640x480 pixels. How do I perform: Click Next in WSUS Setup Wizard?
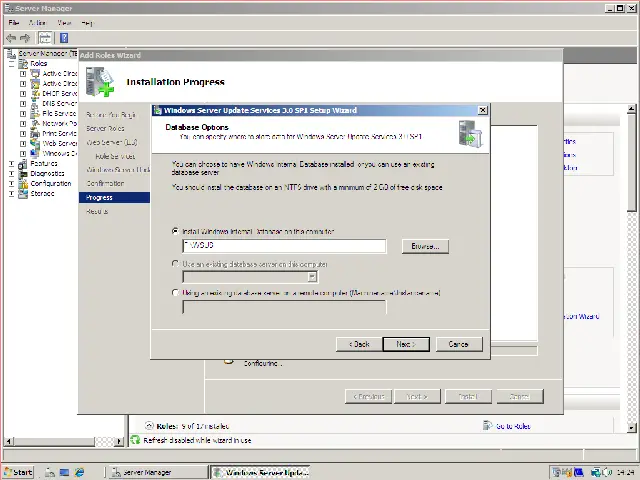tap(406, 344)
